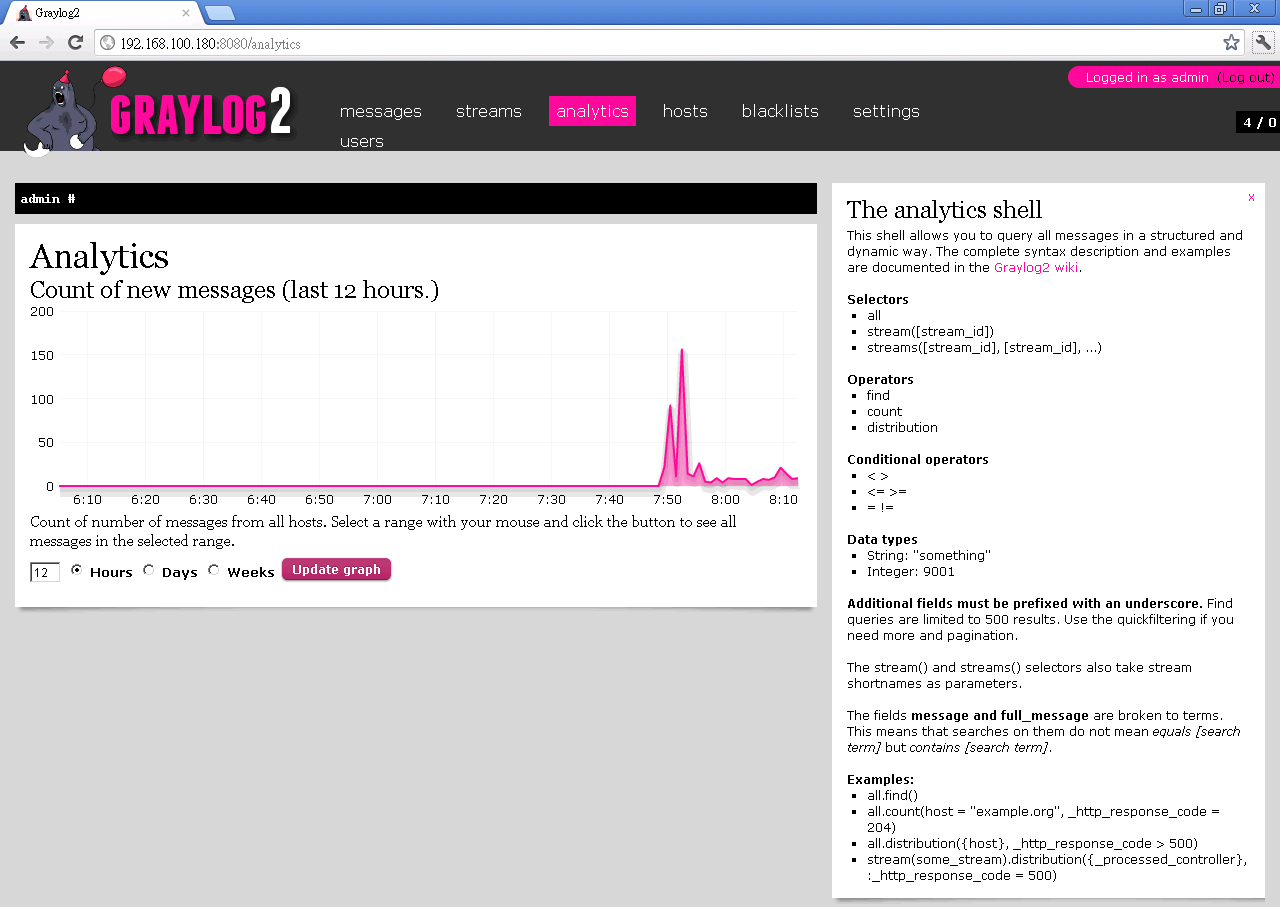Click the Graylog2 logo
This screenshot has width=1280, height=907.
[x=160, y=110]
